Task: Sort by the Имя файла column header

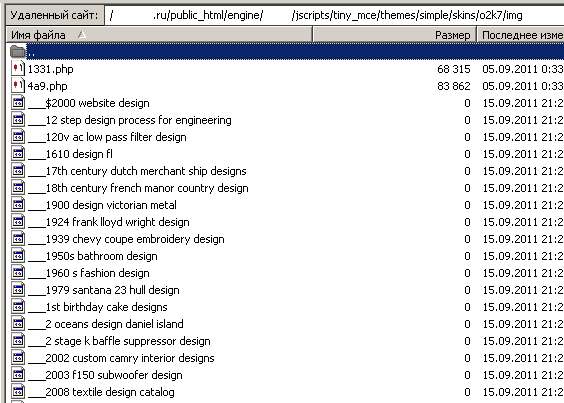Action: (x=159, y=35)
